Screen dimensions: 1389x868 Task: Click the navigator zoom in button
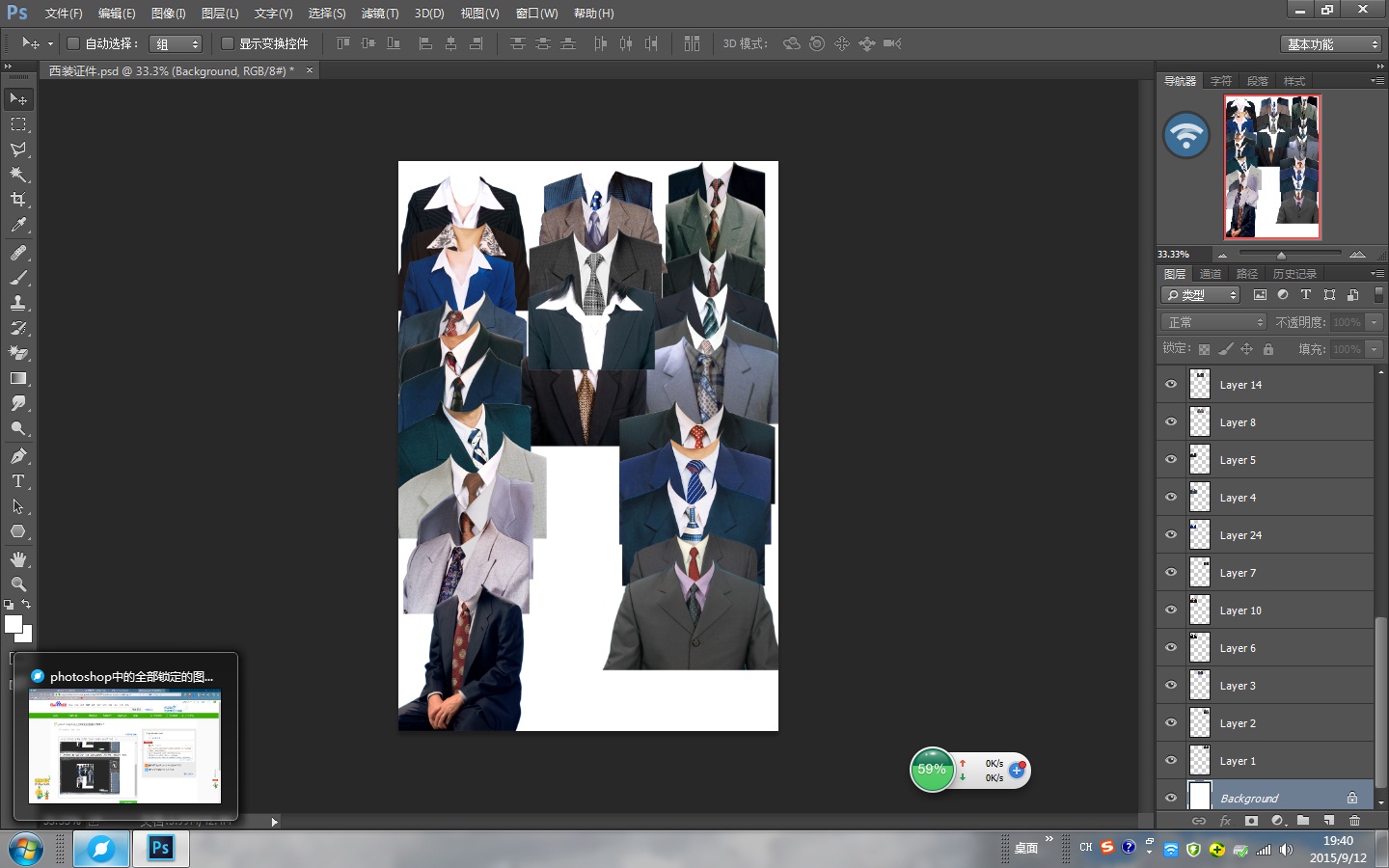1357,255
